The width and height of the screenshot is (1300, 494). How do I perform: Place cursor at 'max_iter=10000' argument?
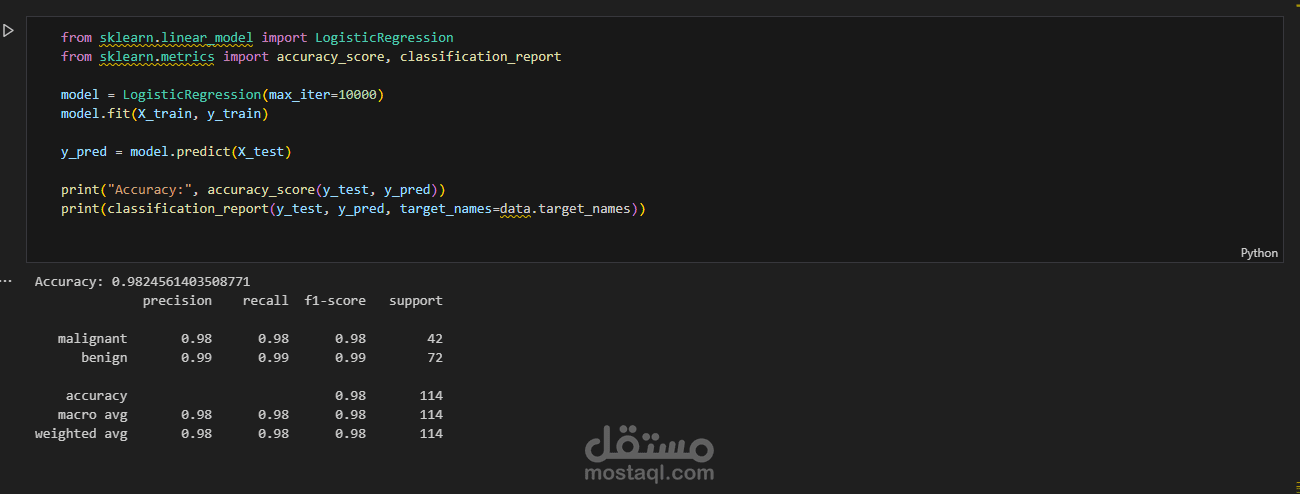click(323, 95)
